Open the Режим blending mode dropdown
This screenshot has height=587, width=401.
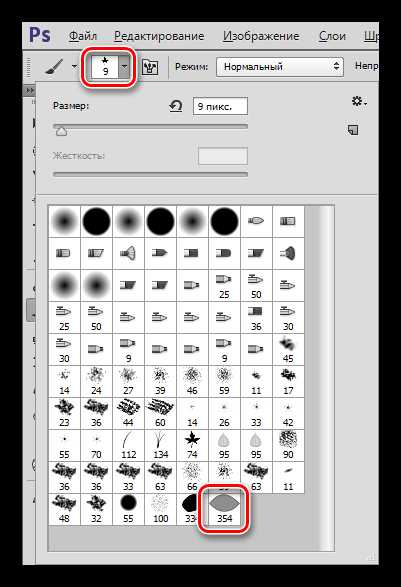coord(280,67)
